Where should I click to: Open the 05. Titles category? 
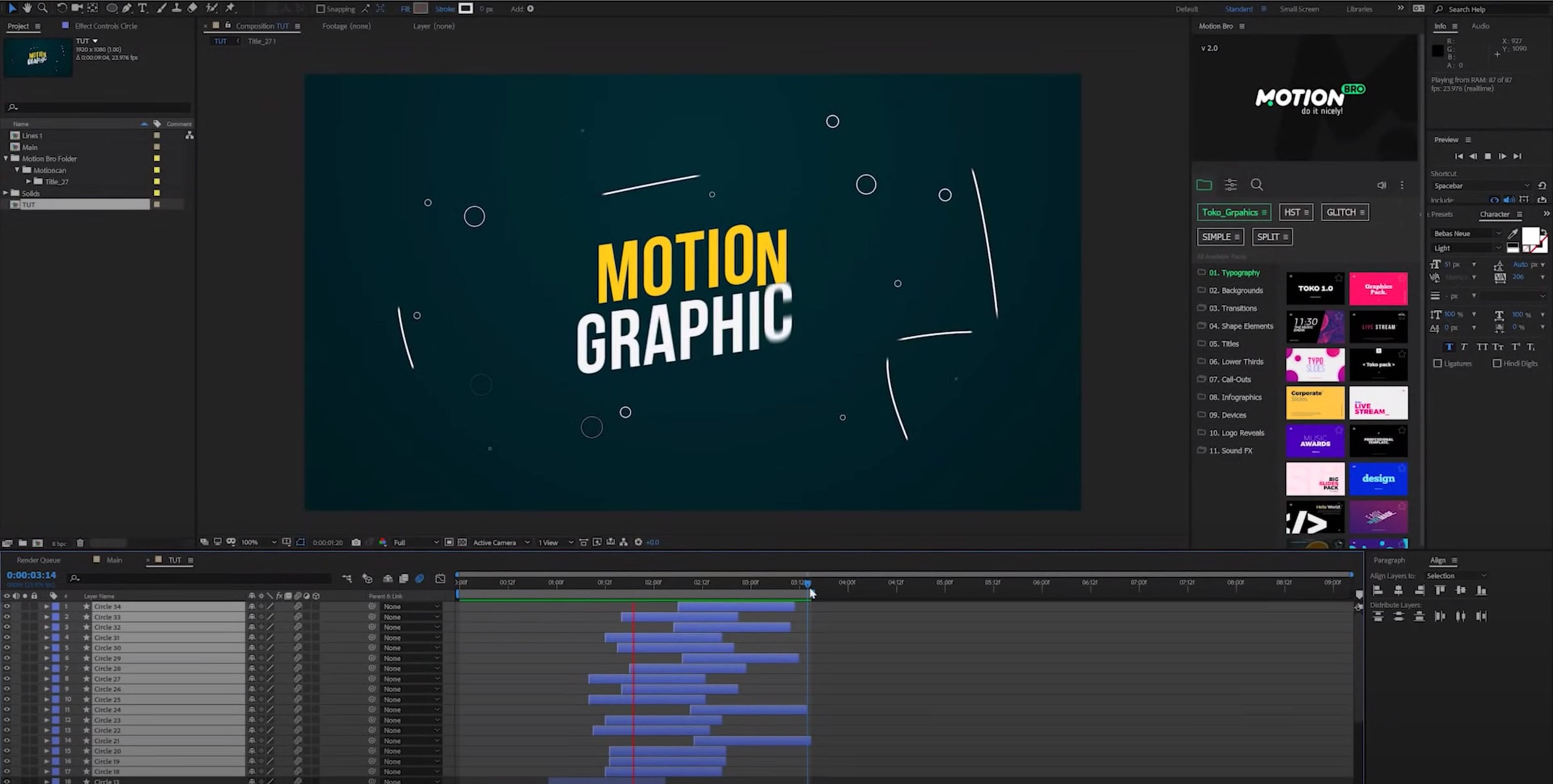point(1223,344)
